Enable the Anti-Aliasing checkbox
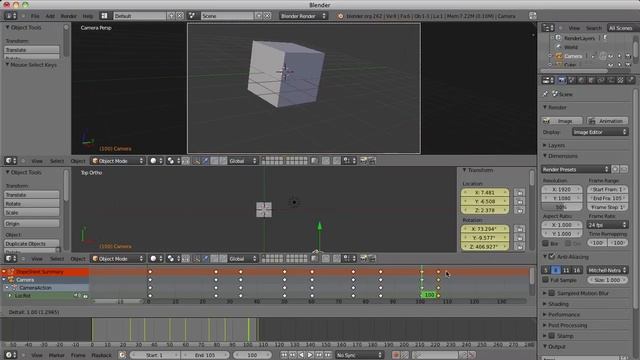Image resolution: width=640 pixels, height=360 pixels. [x=552, y=257]
